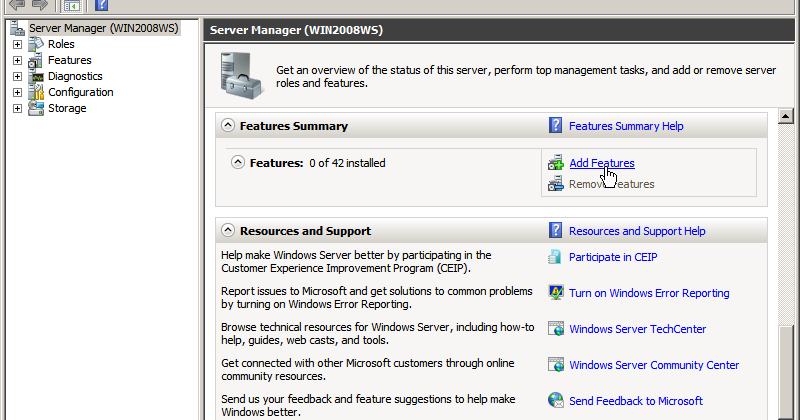Select Roles in the console tree
The width and height of the screenshot is (800, 420).
coord(61,44)
